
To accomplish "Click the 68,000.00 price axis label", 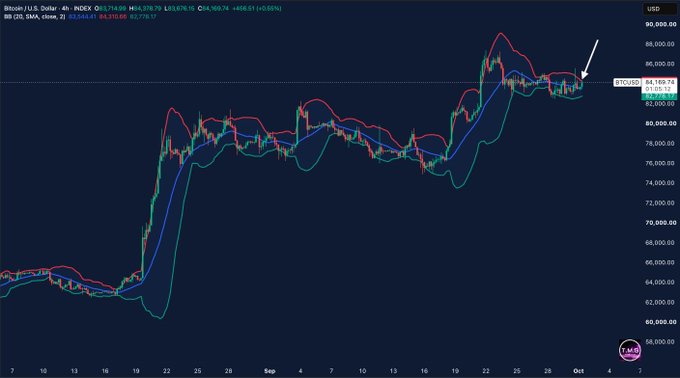I will point(660,243).
